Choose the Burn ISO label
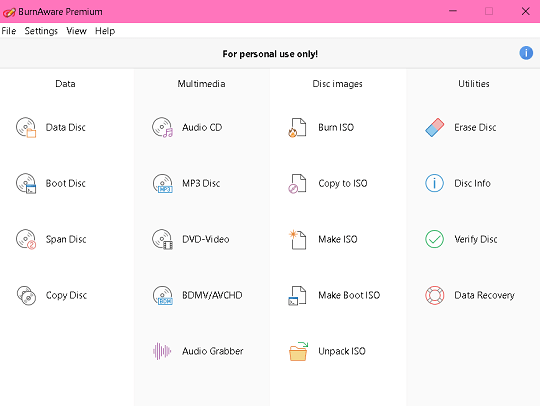This screenshot has height=406, width=540. (x=336, y=127)
